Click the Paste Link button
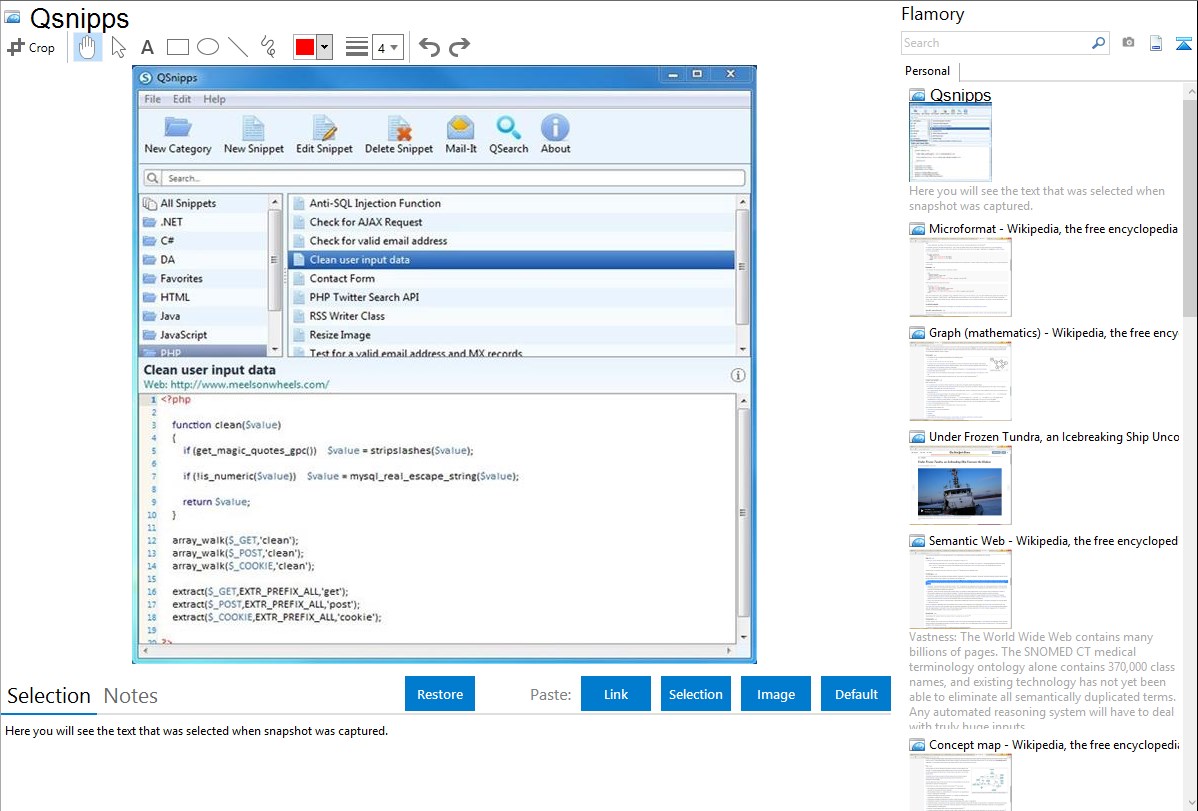The width and height of the screenshot is (1198, 811). pyautogui.click(x=616, y=694)
